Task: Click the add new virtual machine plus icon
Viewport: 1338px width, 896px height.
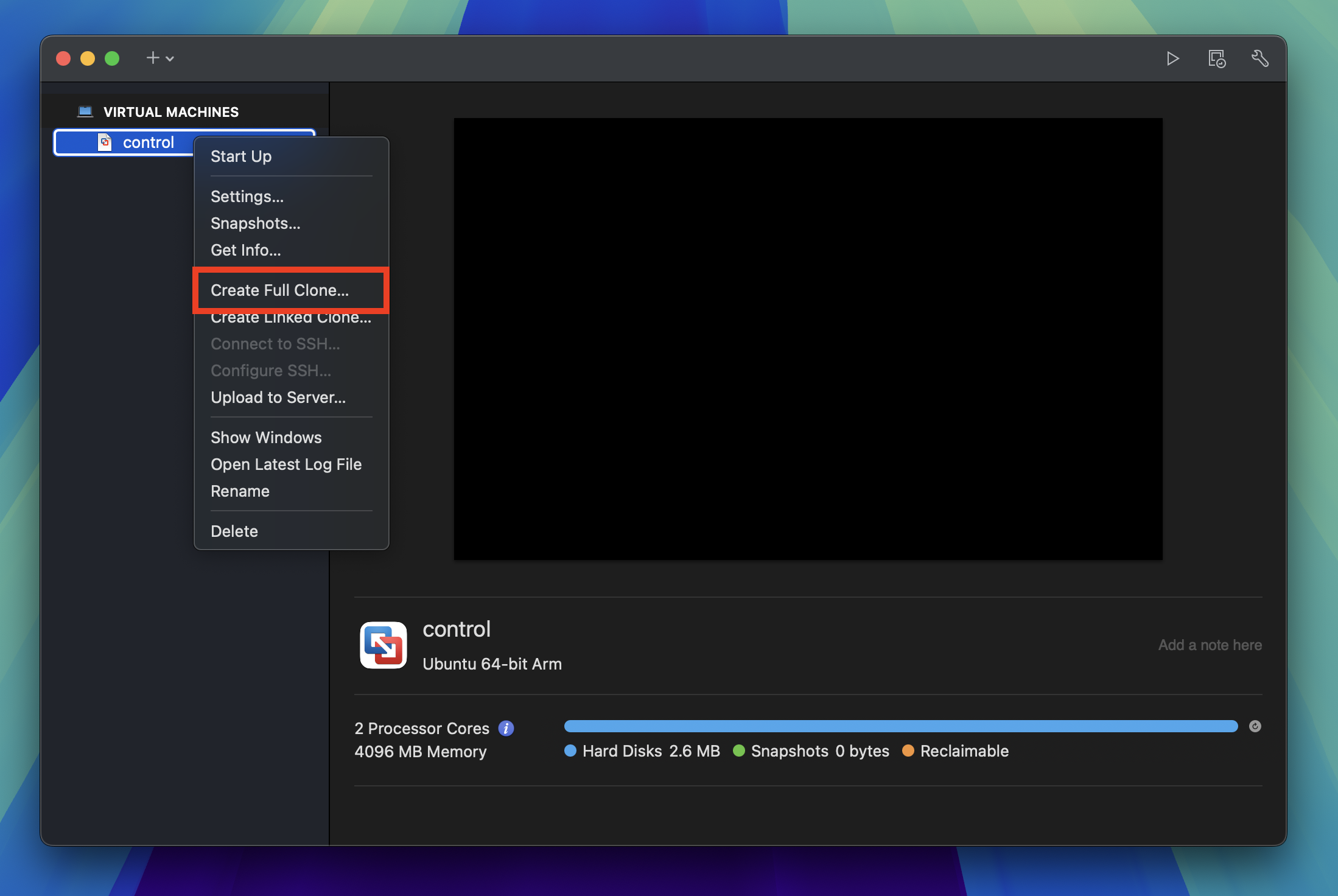Action: (151, 58)
